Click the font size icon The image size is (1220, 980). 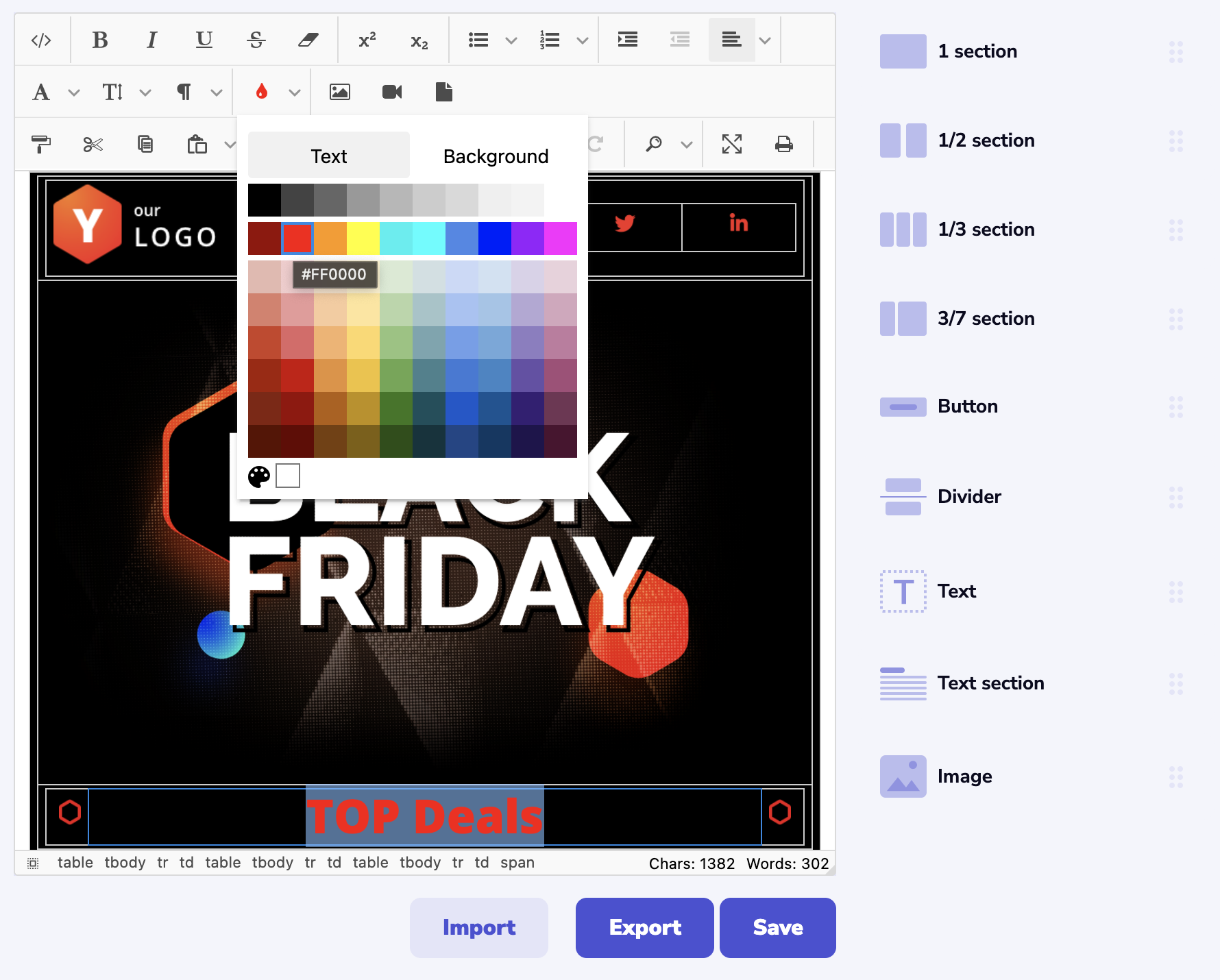coord(112,92)
